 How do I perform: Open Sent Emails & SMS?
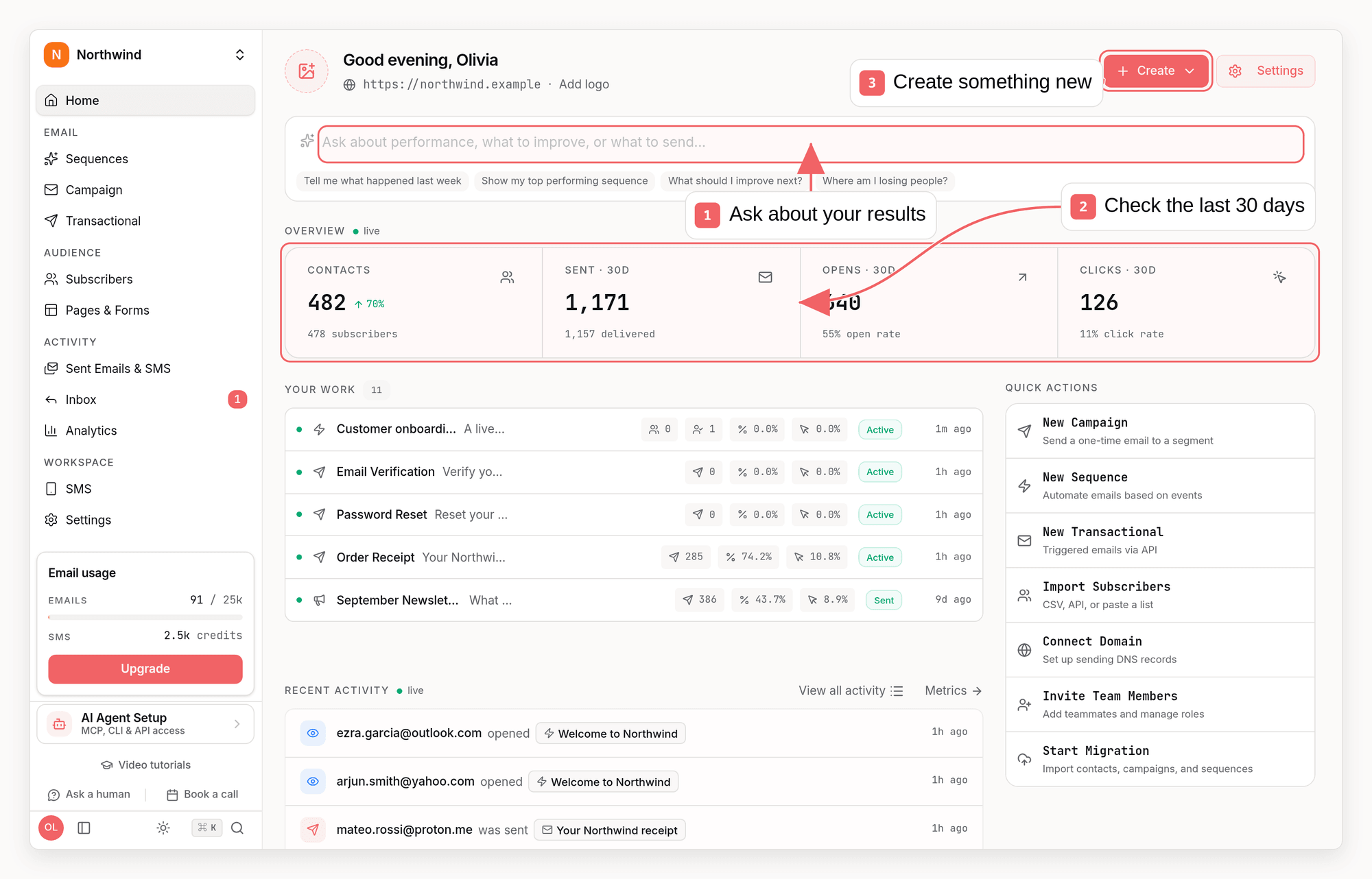click(x=145, y=368)
